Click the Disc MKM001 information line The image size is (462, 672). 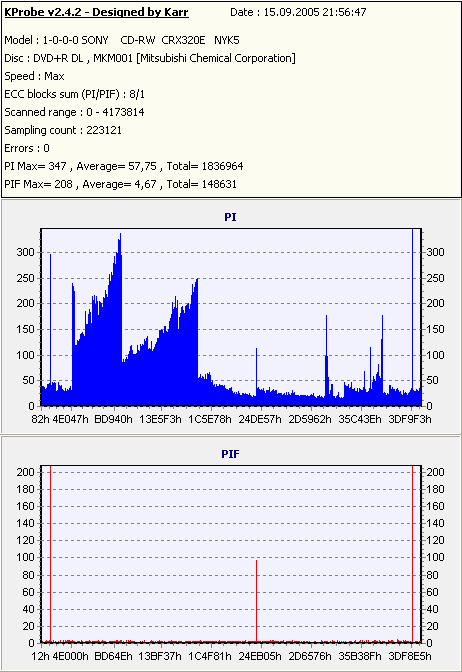coord(150,58)
